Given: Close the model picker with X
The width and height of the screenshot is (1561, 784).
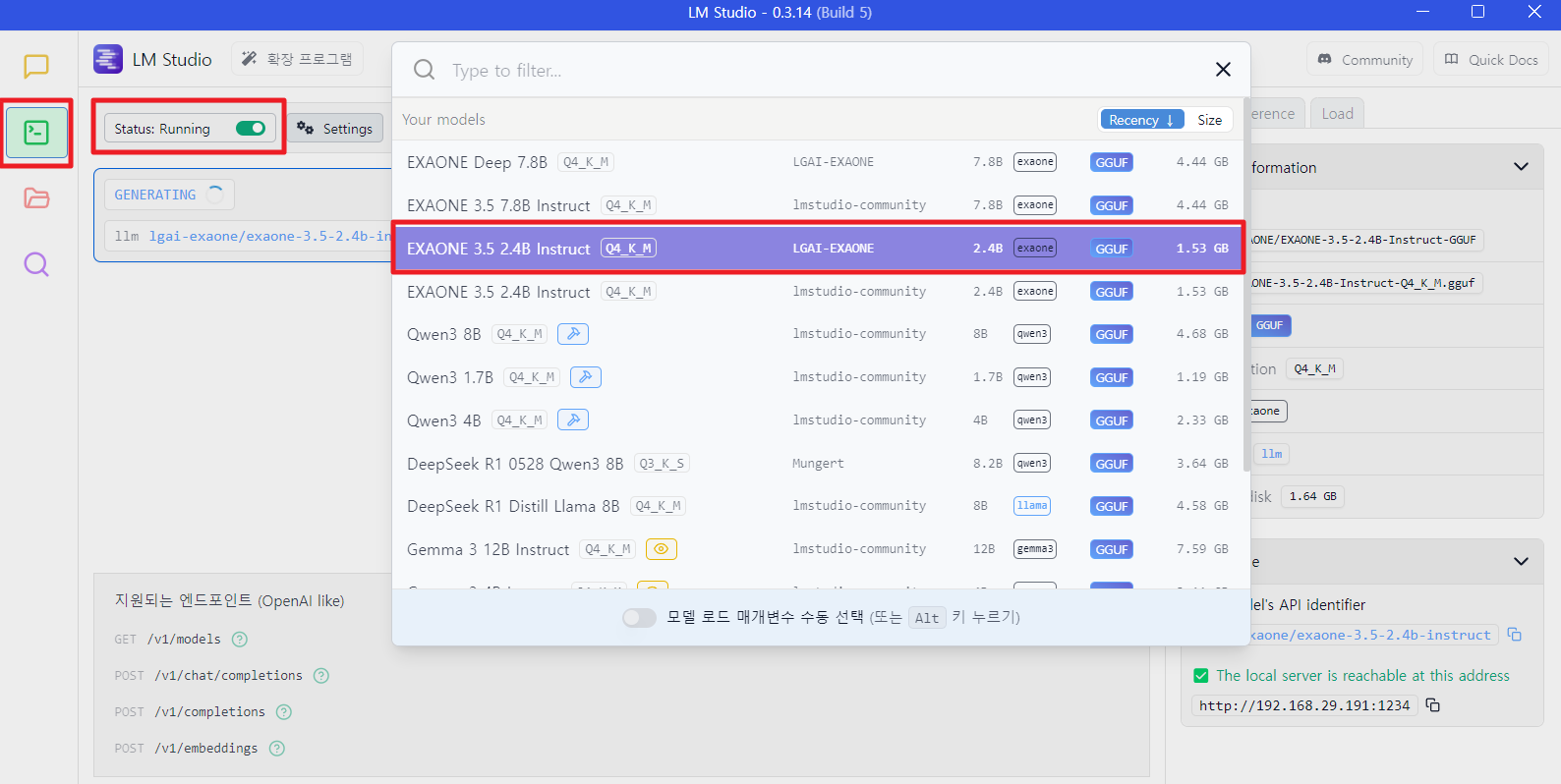Looking at the screenshot, I should [x=1223, y=70].
